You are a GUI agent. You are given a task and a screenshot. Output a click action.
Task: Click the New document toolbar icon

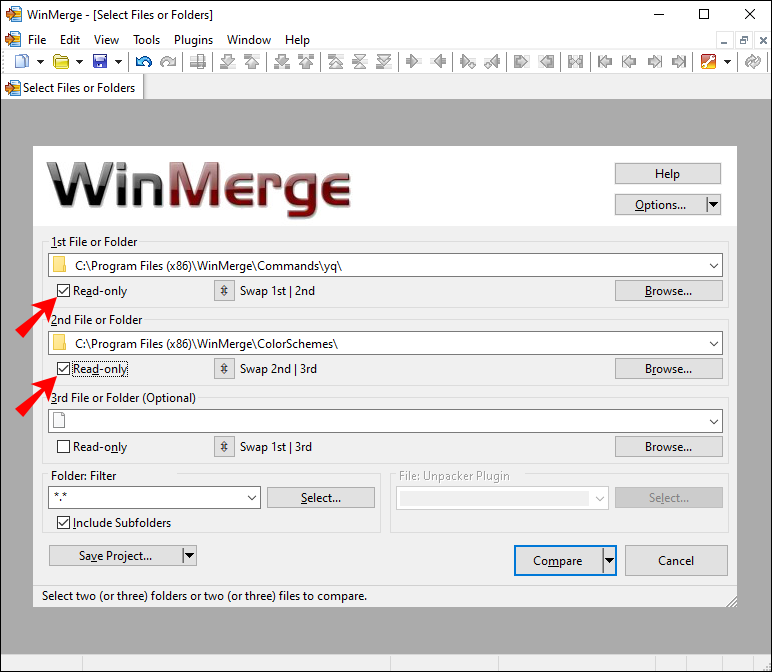(22, 62)
